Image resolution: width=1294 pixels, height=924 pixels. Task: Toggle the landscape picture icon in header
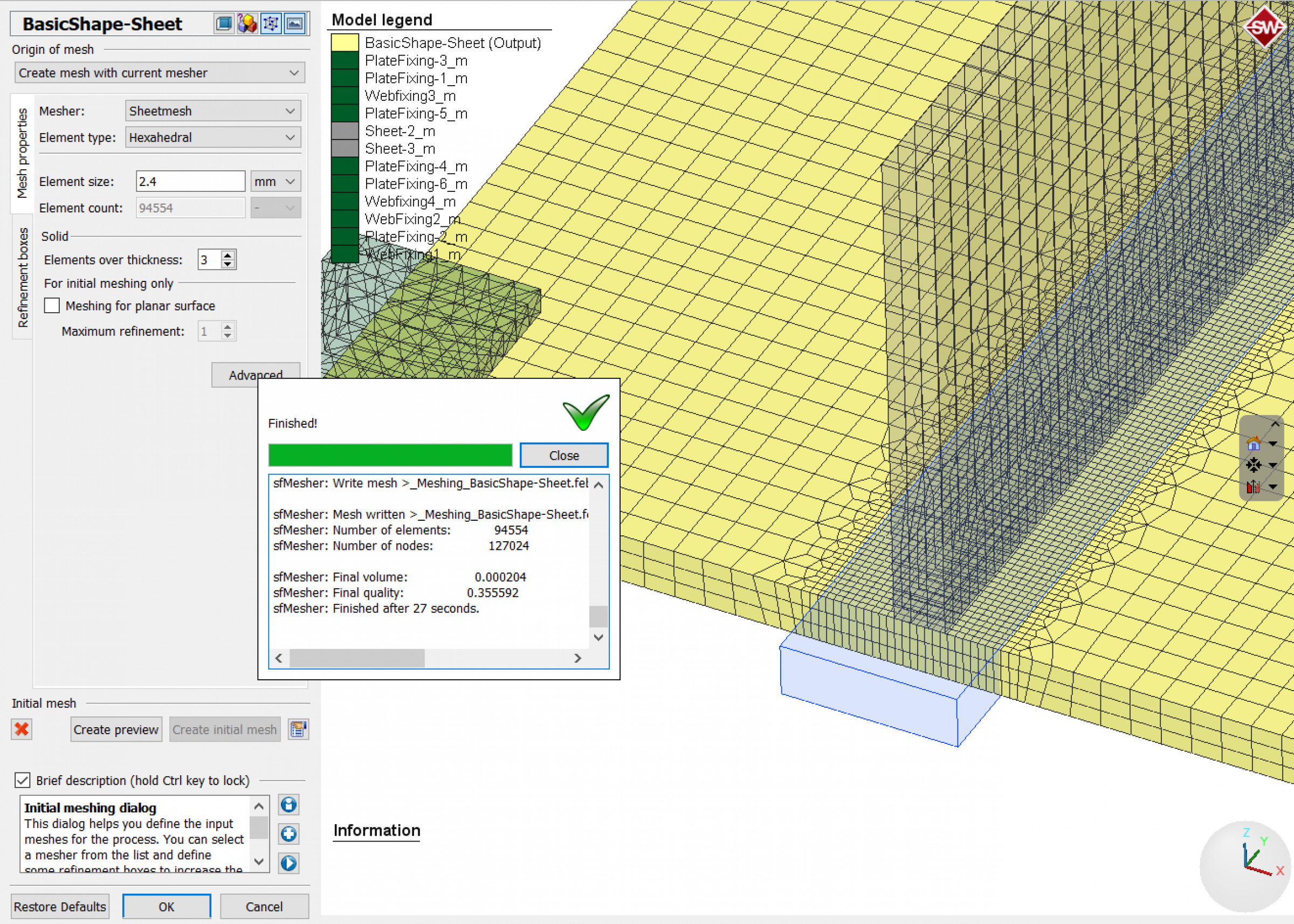pyautogui.click(x=295, y=24)
